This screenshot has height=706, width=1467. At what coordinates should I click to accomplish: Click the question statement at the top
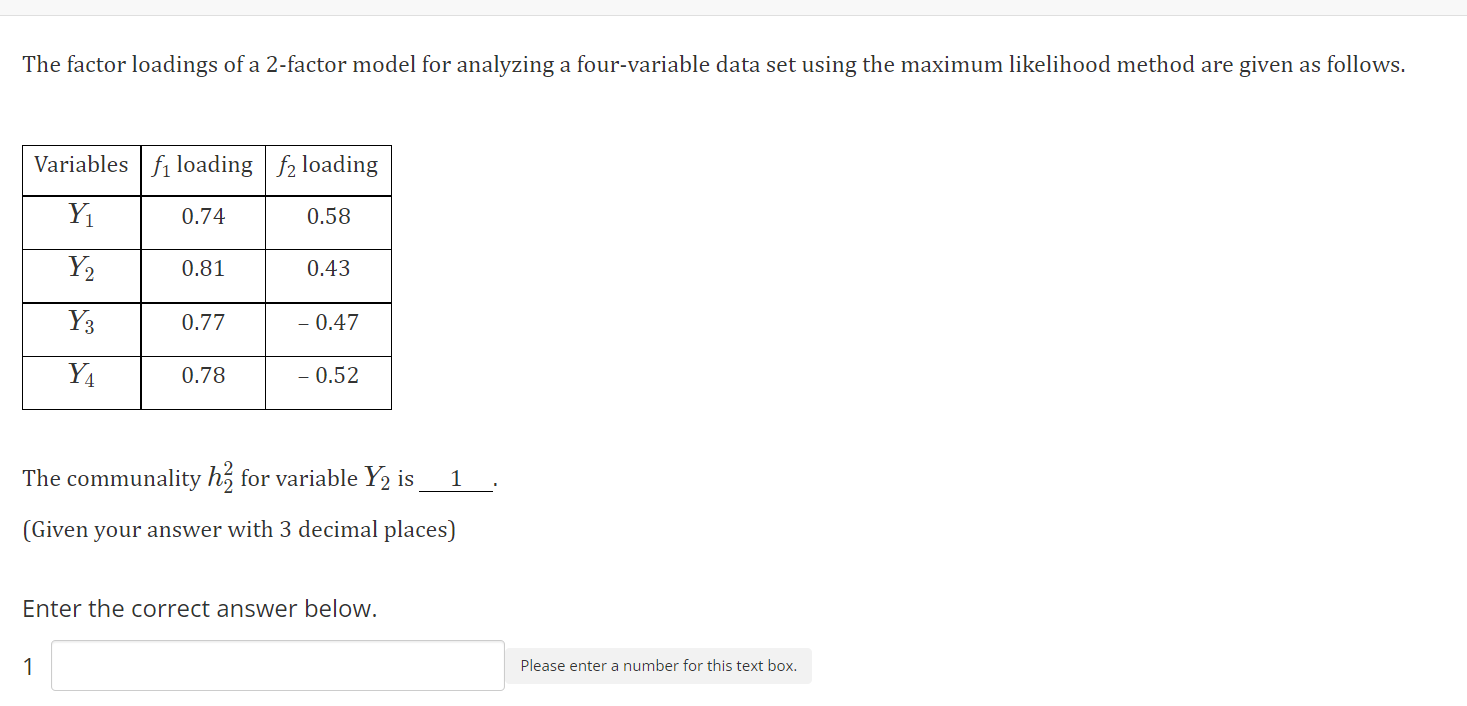click(712, 64)
